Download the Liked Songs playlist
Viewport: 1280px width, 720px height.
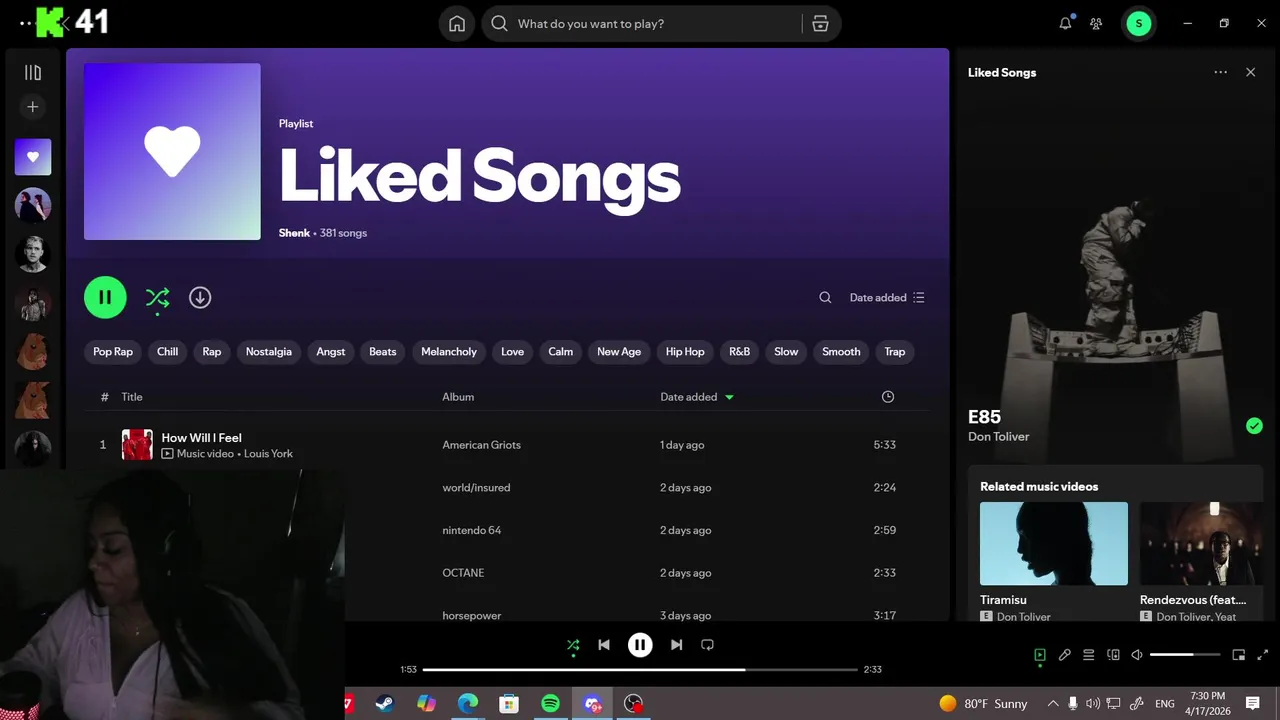coord(200,297)
